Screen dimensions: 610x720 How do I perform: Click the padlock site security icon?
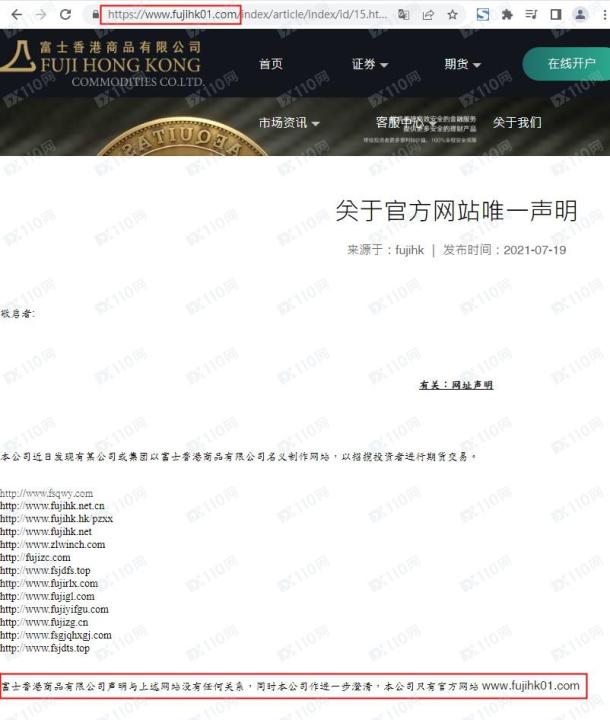pyautogui.click(x=95, y=15)
